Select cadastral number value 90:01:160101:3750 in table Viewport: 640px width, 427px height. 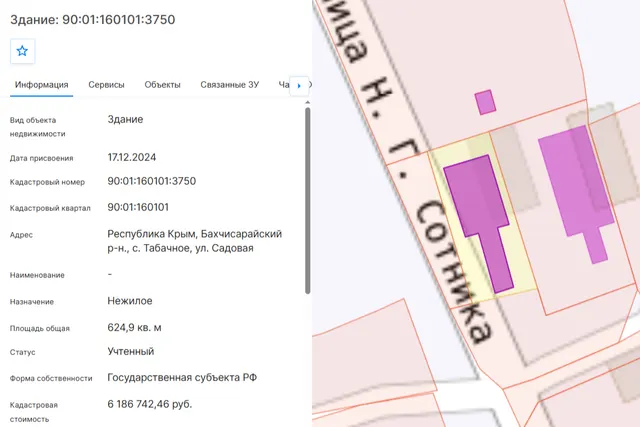tap(152, 181)
